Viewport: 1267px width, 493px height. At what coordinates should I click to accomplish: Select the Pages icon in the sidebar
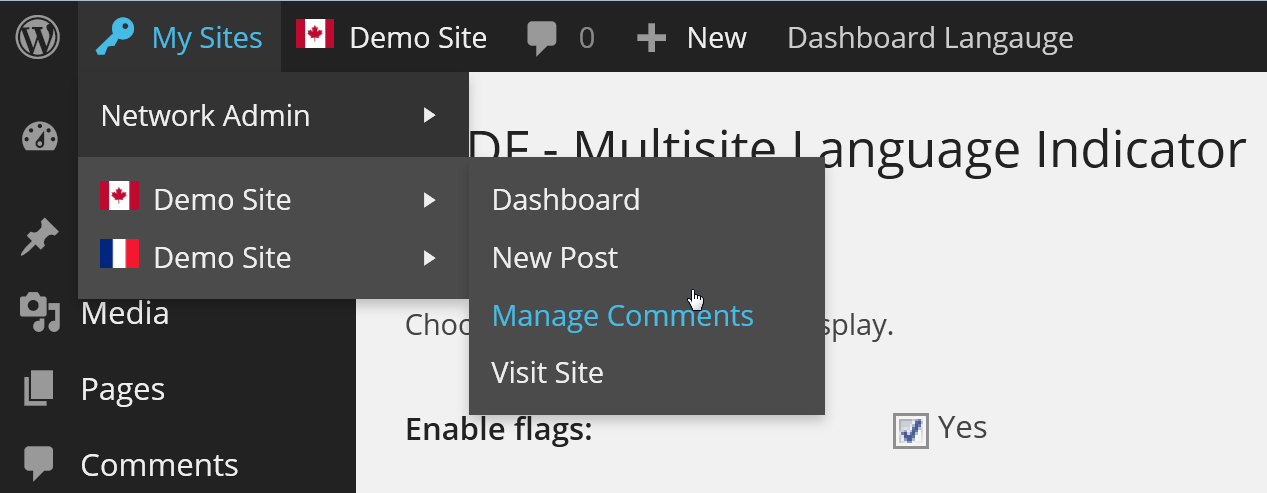[39, 388]
